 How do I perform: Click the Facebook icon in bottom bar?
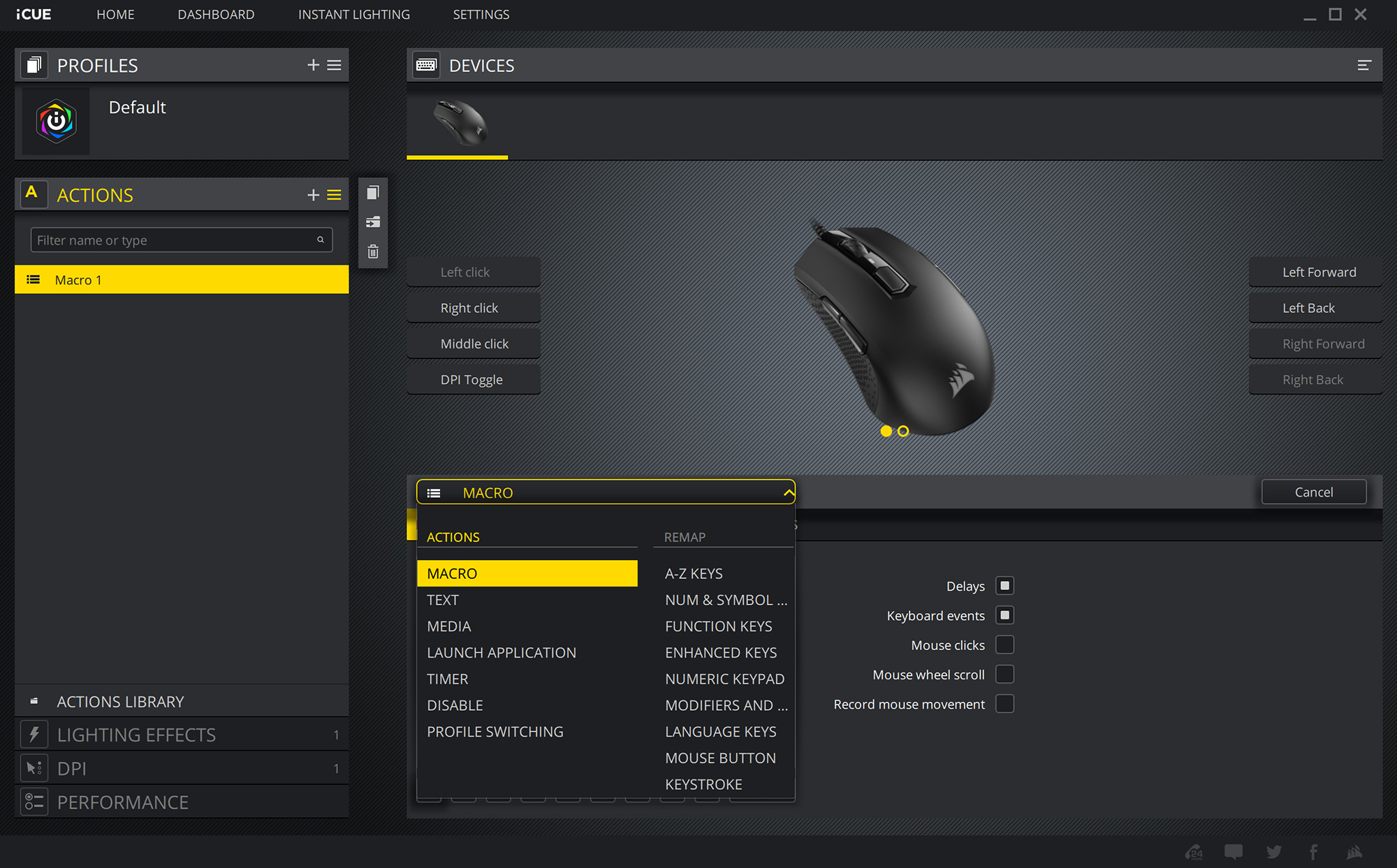1313,851
